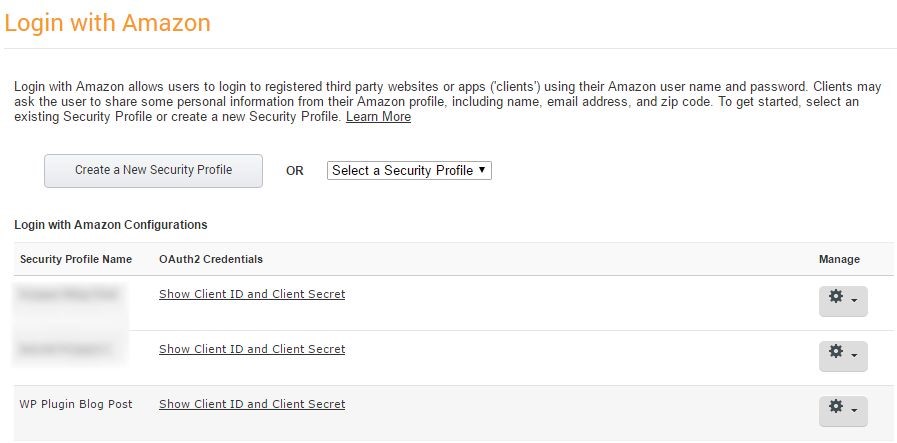The width and height of the screenshot is (897, 443).
Task: Click the Login with Amazon Configurations heading
Action: pyautogui.click(x=111, y=225)
